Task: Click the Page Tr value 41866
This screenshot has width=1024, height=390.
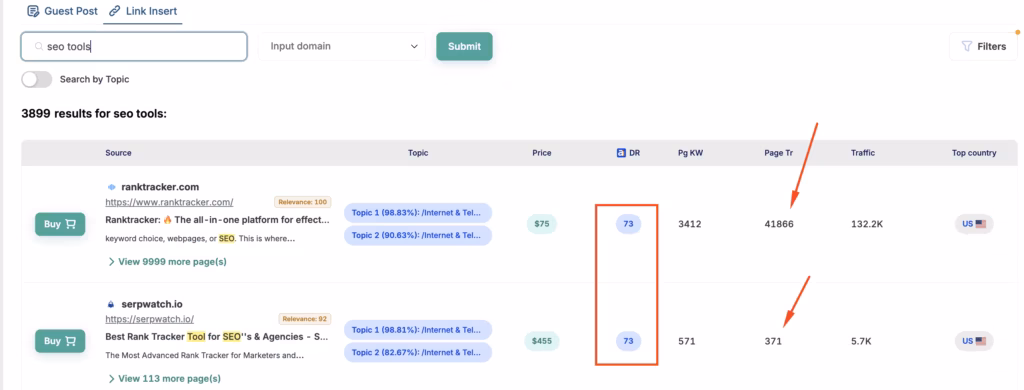Action: click(779, 224)
